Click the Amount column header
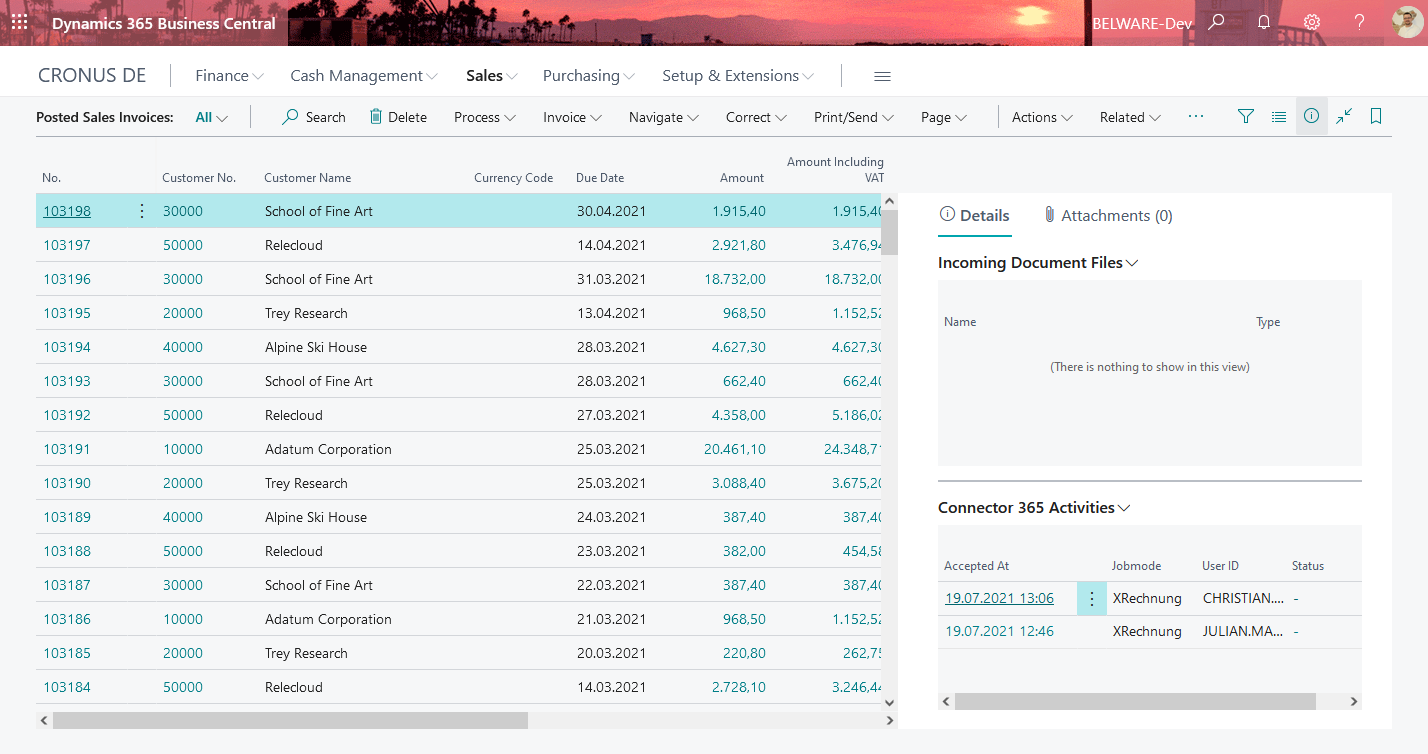This screenshot has height=754, width=1428. pyautogui.click(x=742, y=178)
